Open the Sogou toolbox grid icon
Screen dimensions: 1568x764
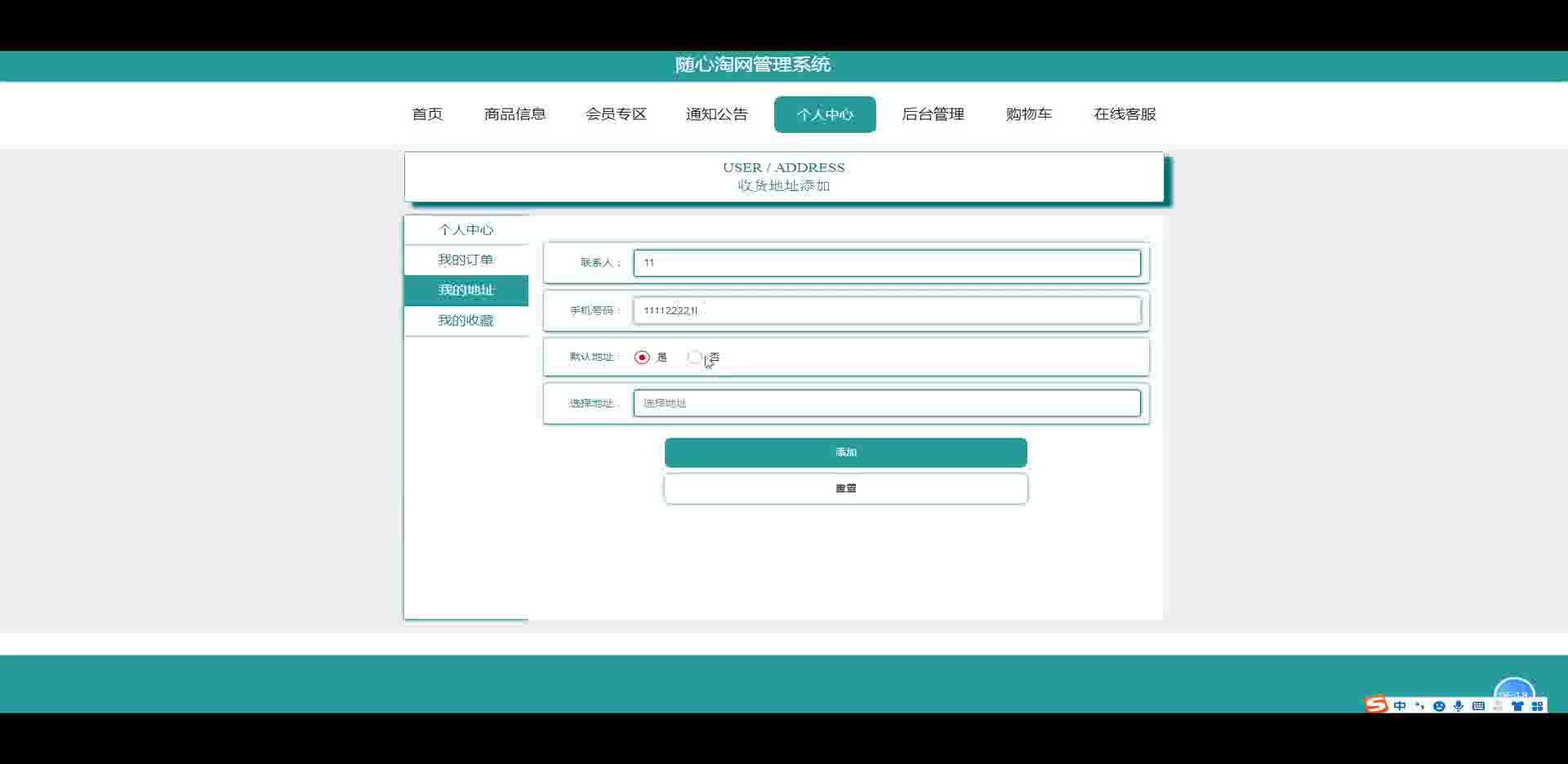click(x=1537, y=706)
